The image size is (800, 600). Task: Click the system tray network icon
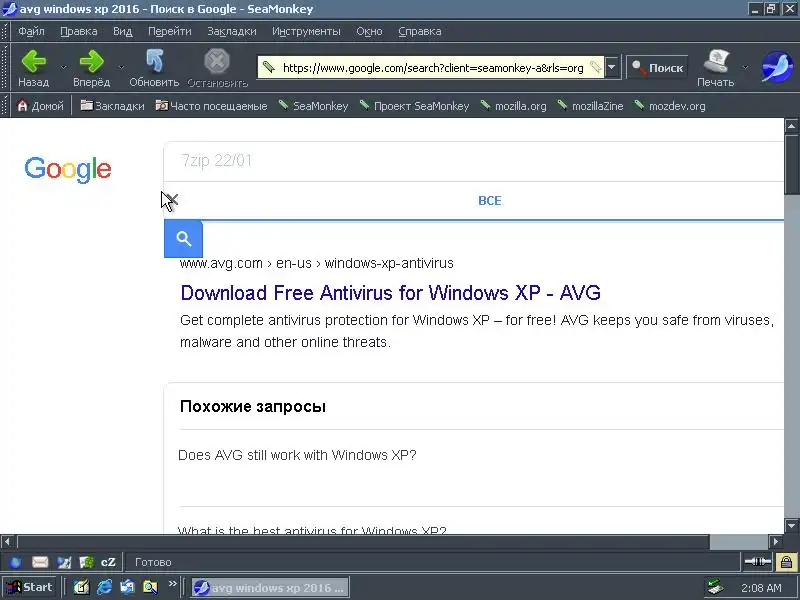point(715,587)
